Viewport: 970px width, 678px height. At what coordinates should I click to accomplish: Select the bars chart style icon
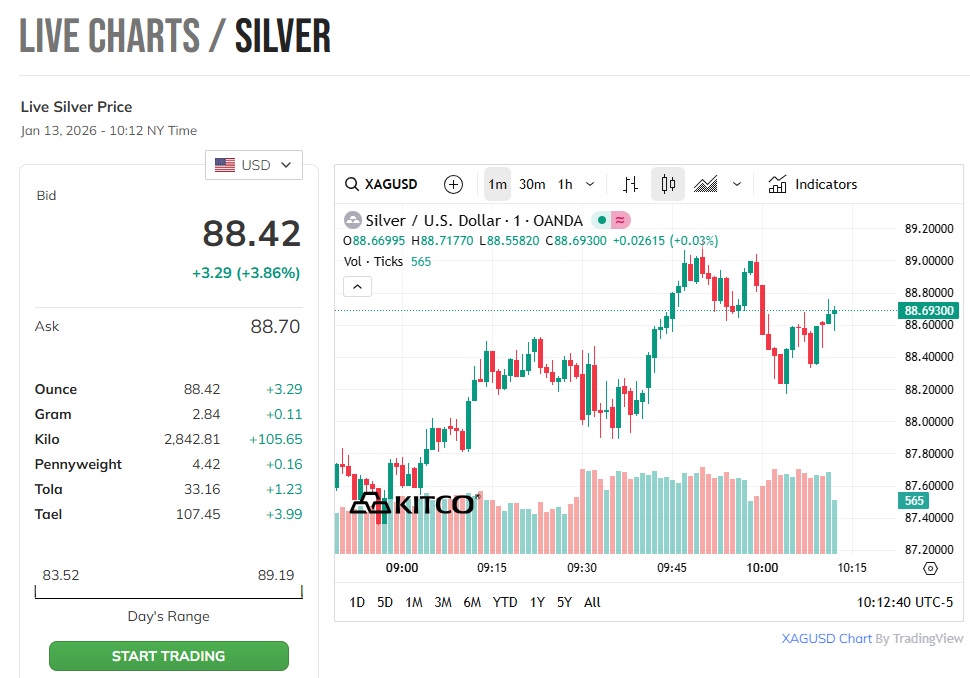(630, 184)
